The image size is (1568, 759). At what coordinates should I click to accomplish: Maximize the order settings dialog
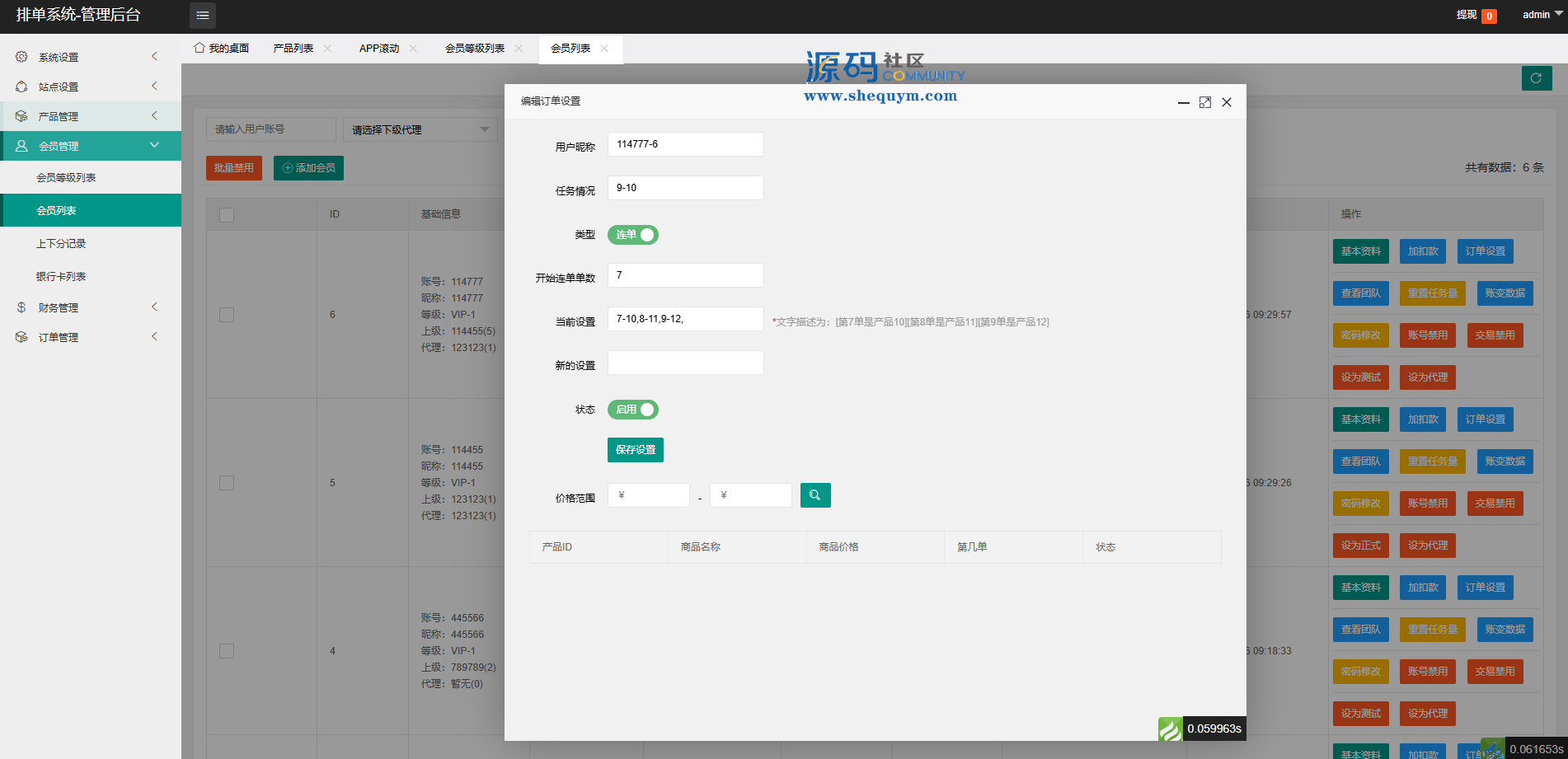pos(1204,102)
